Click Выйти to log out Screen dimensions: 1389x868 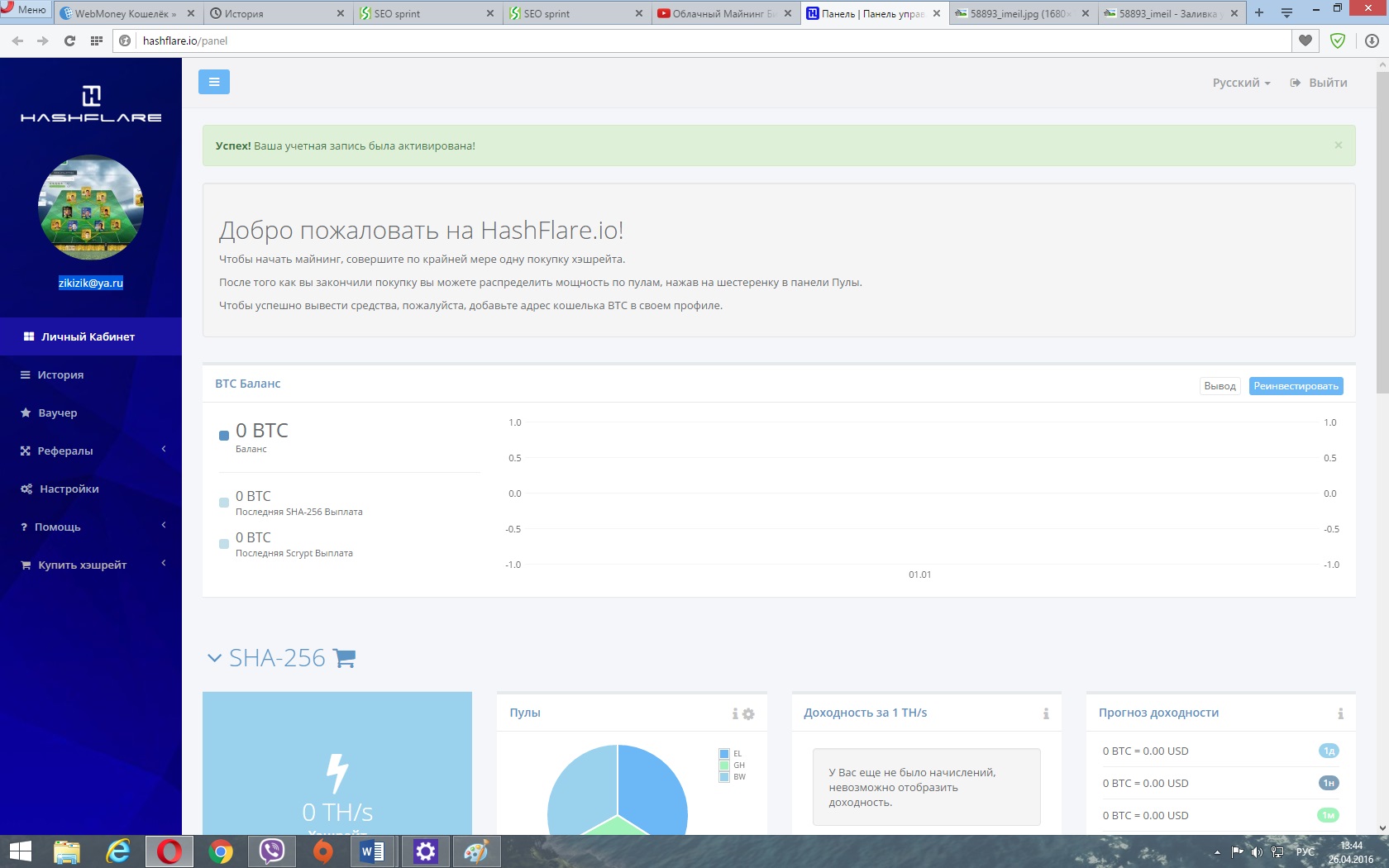[1319, 83]
